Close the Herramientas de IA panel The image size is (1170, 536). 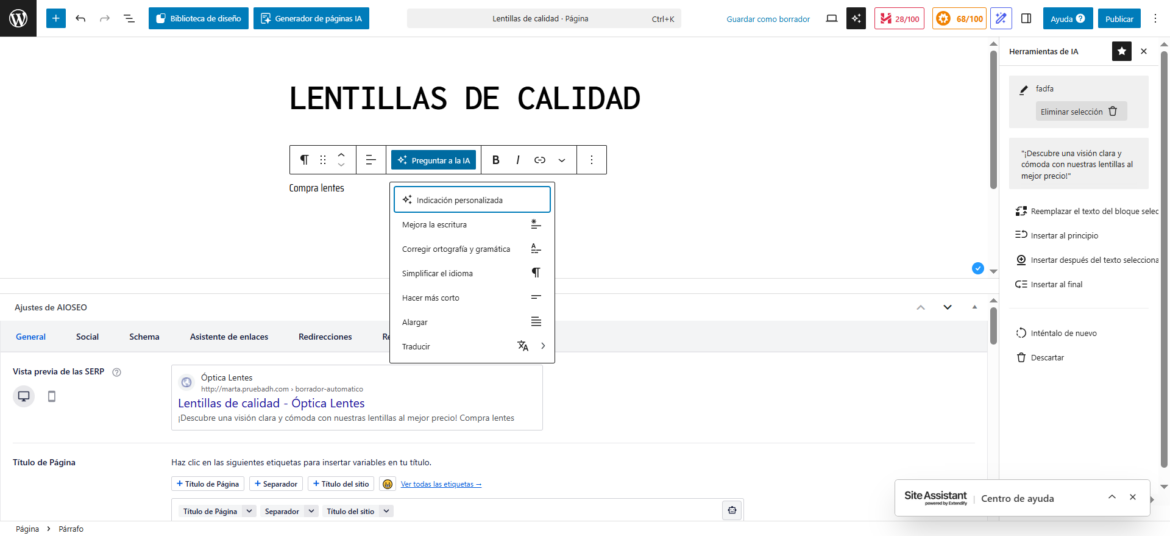[1144, 51]
